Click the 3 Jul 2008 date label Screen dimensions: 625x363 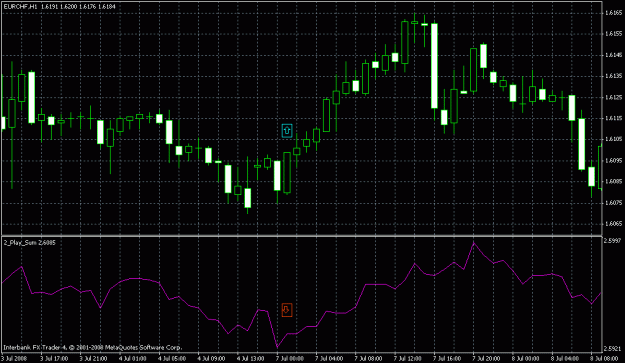point(14,358)
